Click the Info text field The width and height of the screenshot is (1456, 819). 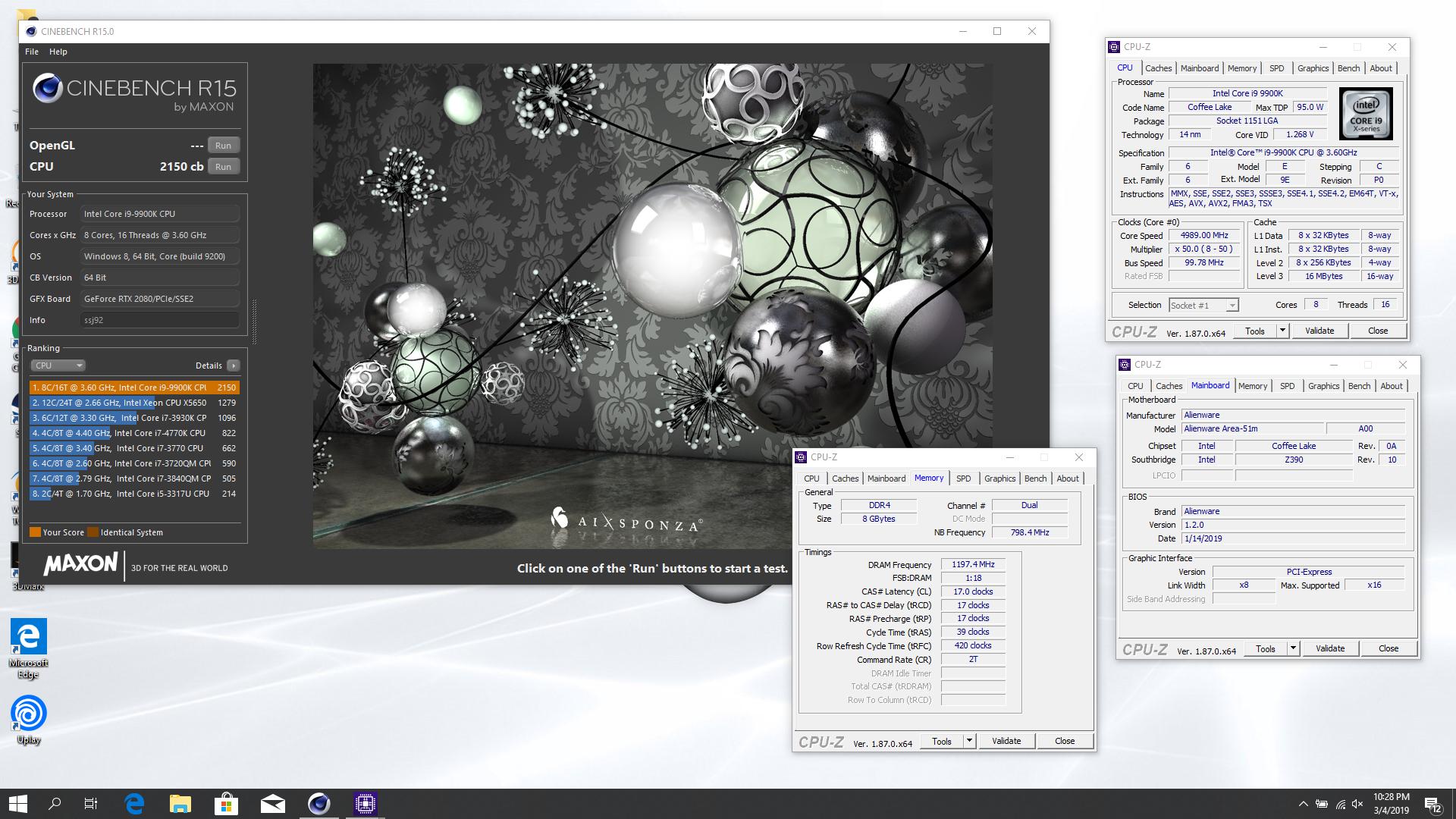159,320
